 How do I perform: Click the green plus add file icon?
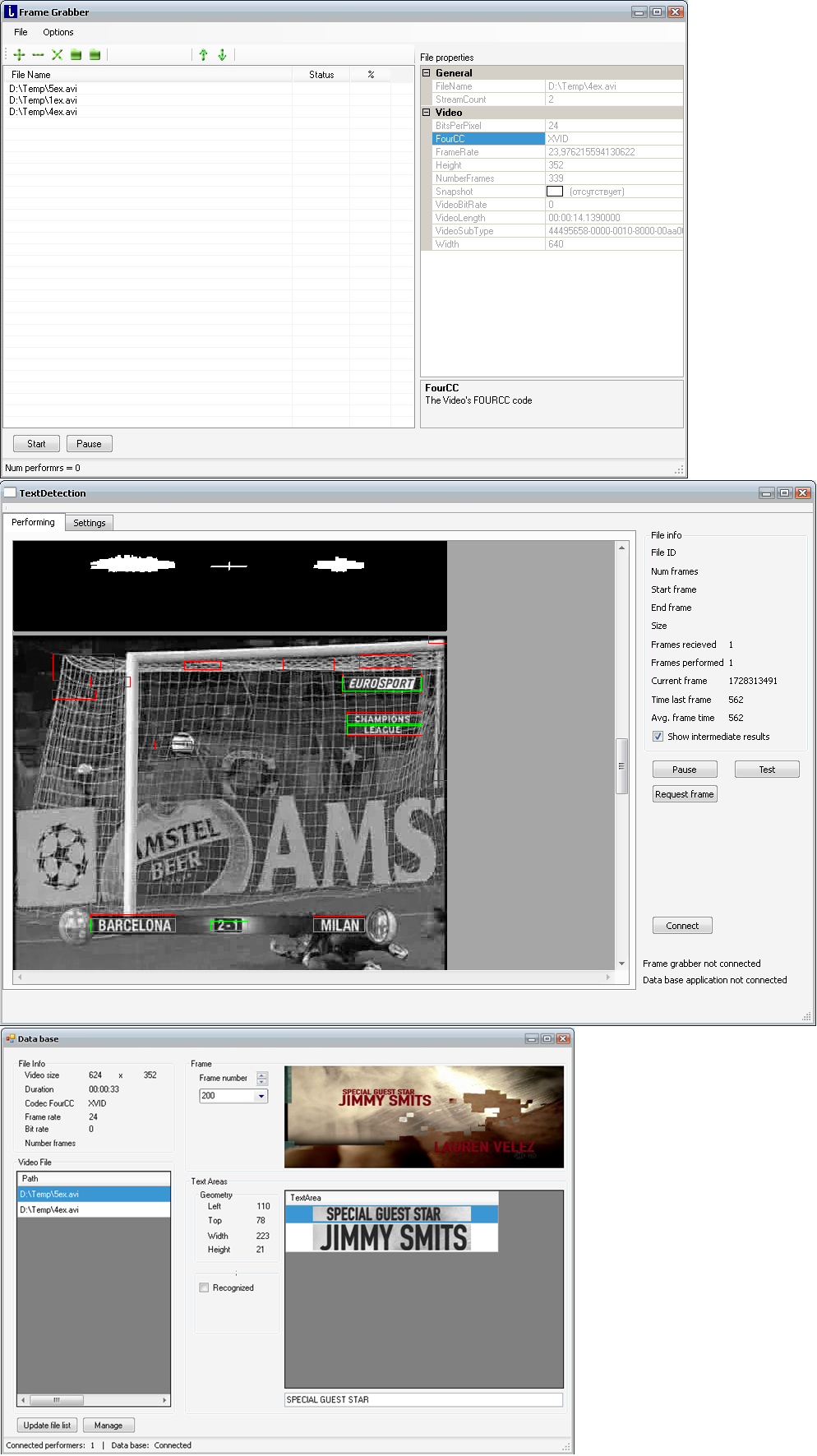[x=19, y=55]
